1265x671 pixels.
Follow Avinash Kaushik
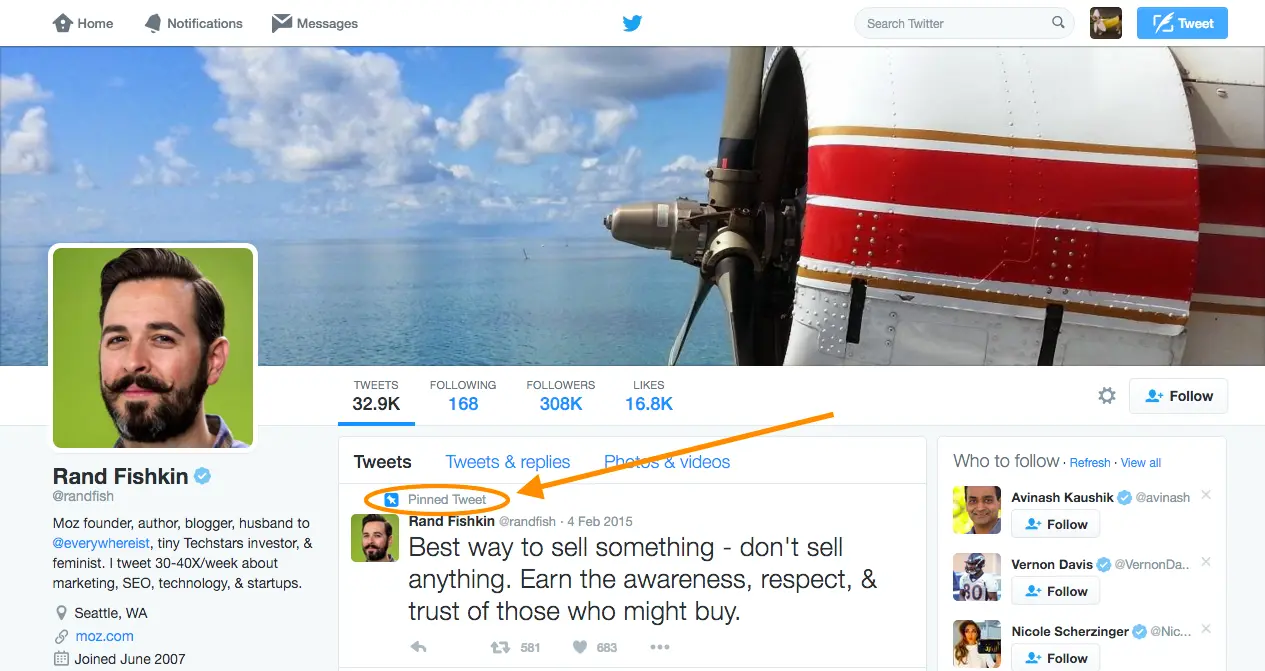click(1056, 524)
